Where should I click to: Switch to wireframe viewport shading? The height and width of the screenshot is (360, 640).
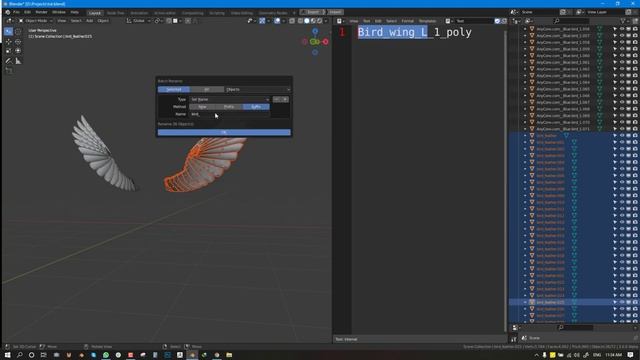300,21
